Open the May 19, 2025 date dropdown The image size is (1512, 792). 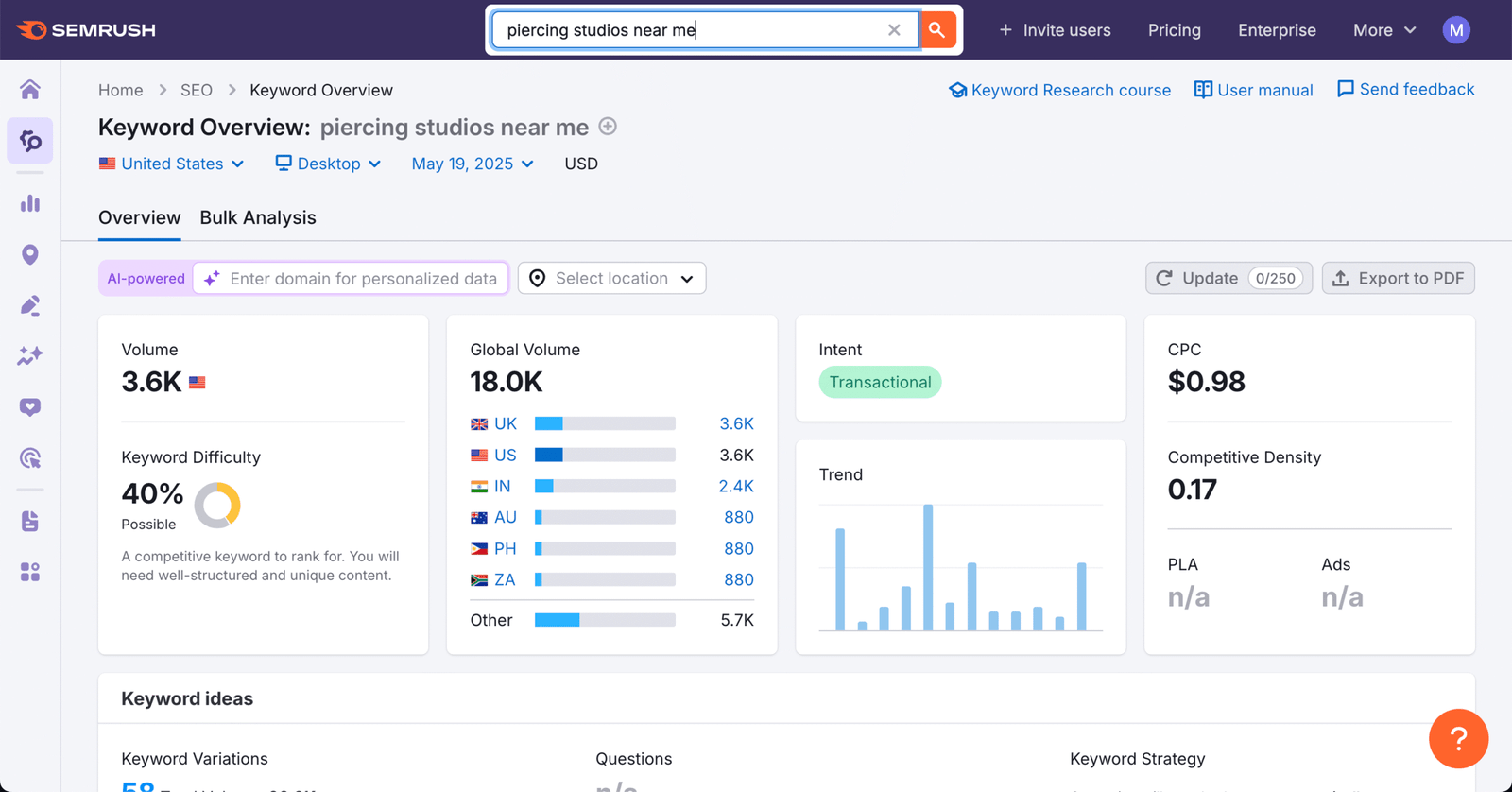(472, 164)
